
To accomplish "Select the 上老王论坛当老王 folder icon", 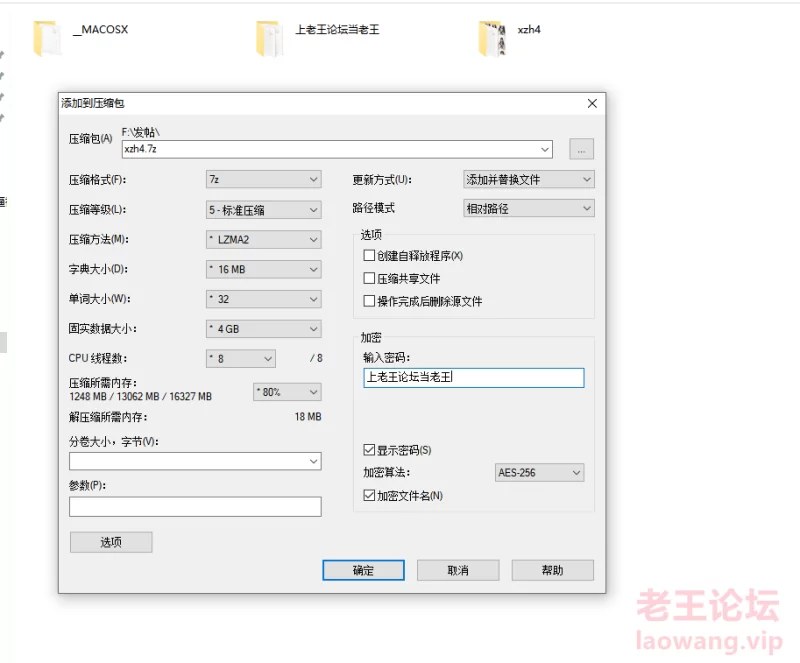I will tap(269, 38).
